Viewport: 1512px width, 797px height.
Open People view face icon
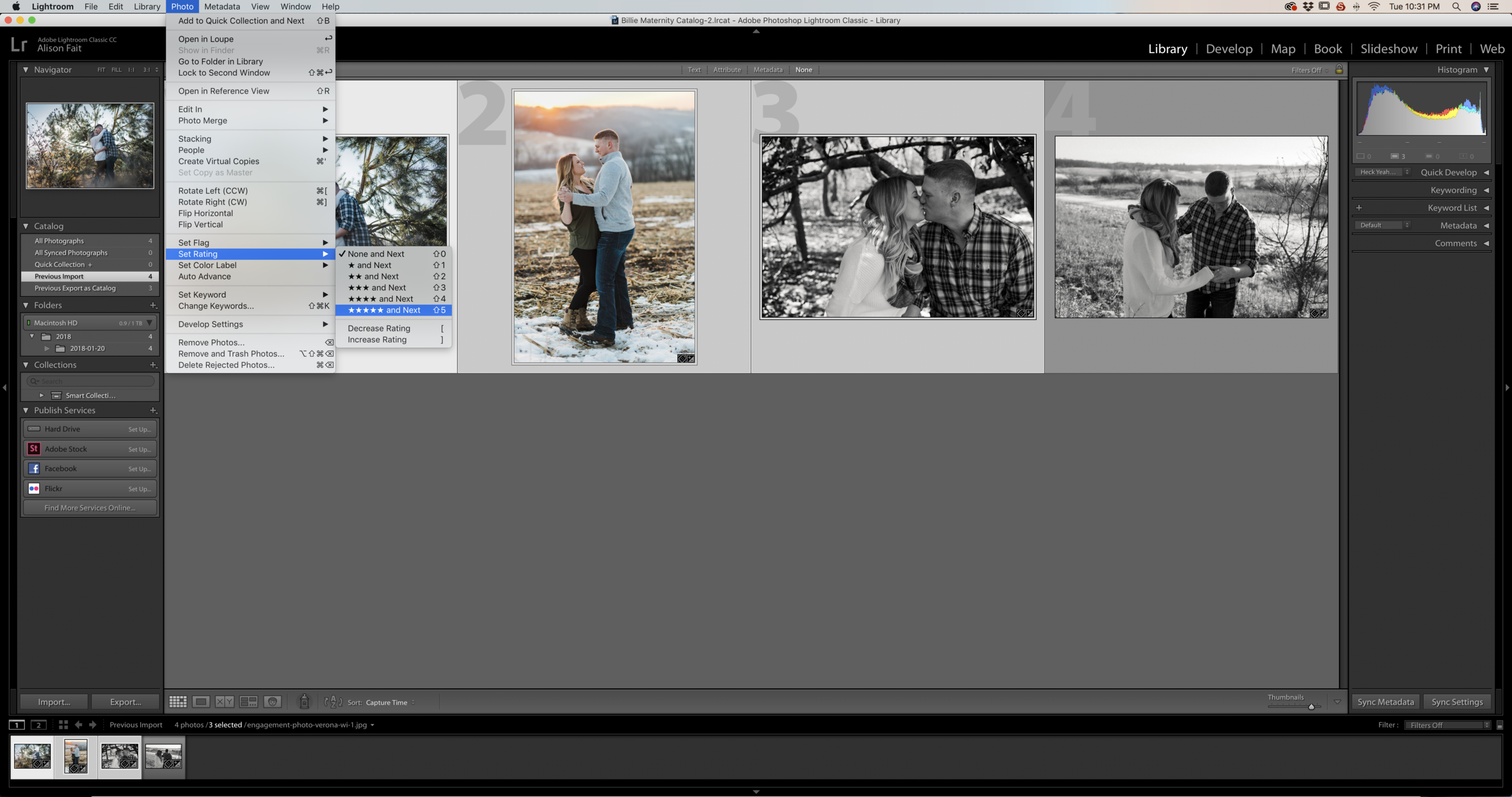click(x=273, y=701)
